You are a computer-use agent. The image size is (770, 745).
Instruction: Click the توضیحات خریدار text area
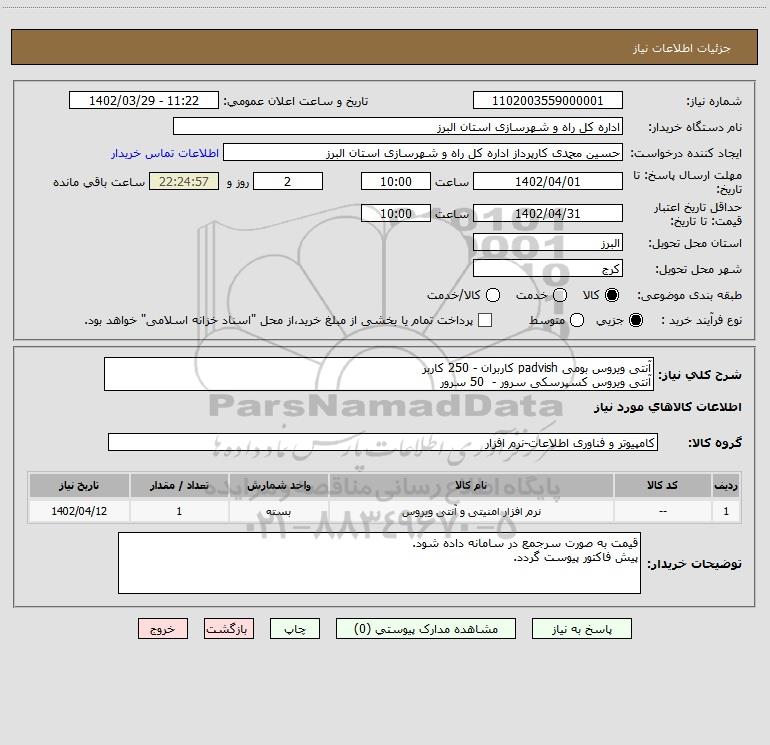(x=380, y=563)
